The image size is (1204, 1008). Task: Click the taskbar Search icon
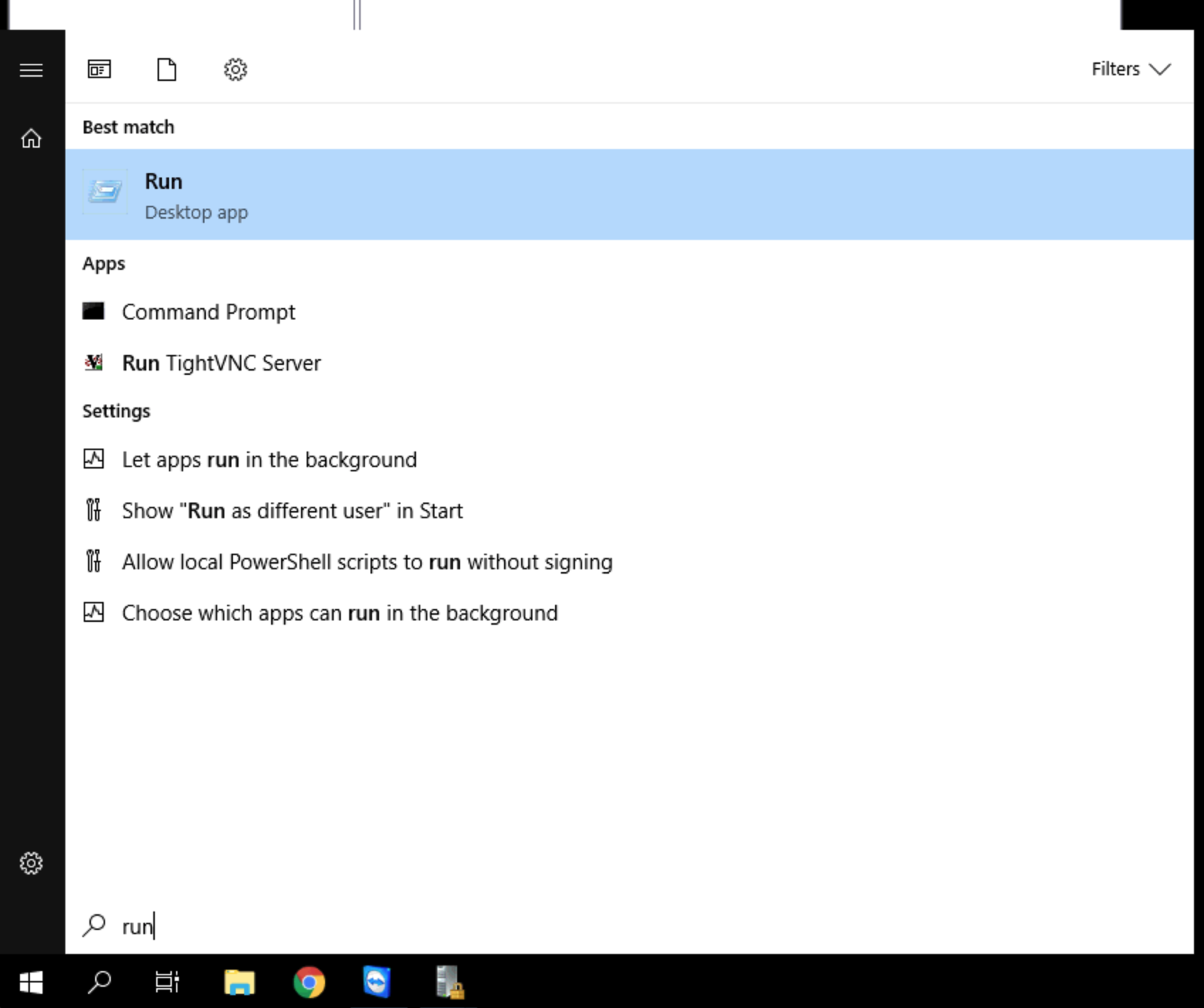[99, 982]
